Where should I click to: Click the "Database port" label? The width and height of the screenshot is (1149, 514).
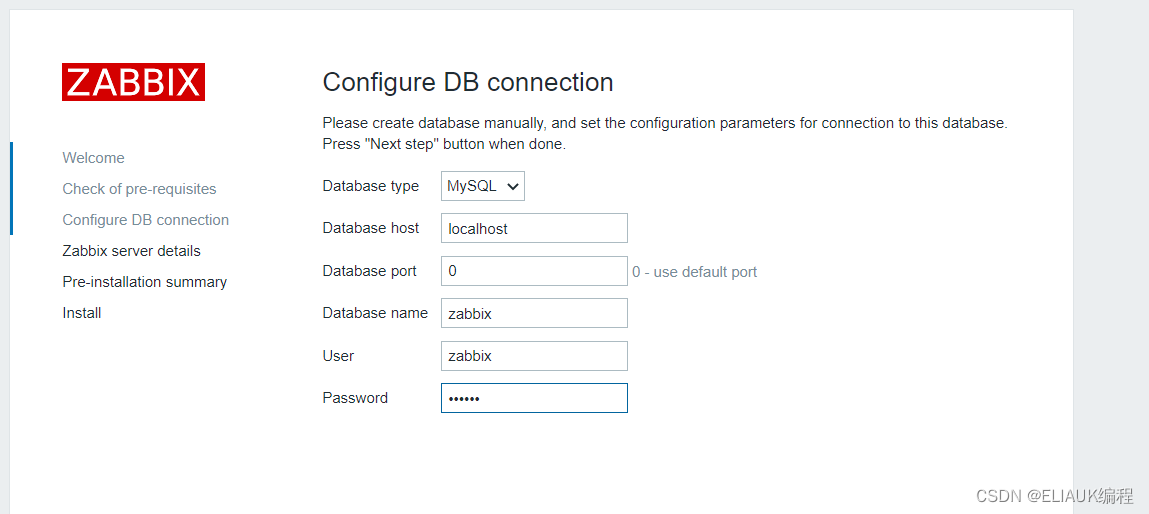click(369, 271)
